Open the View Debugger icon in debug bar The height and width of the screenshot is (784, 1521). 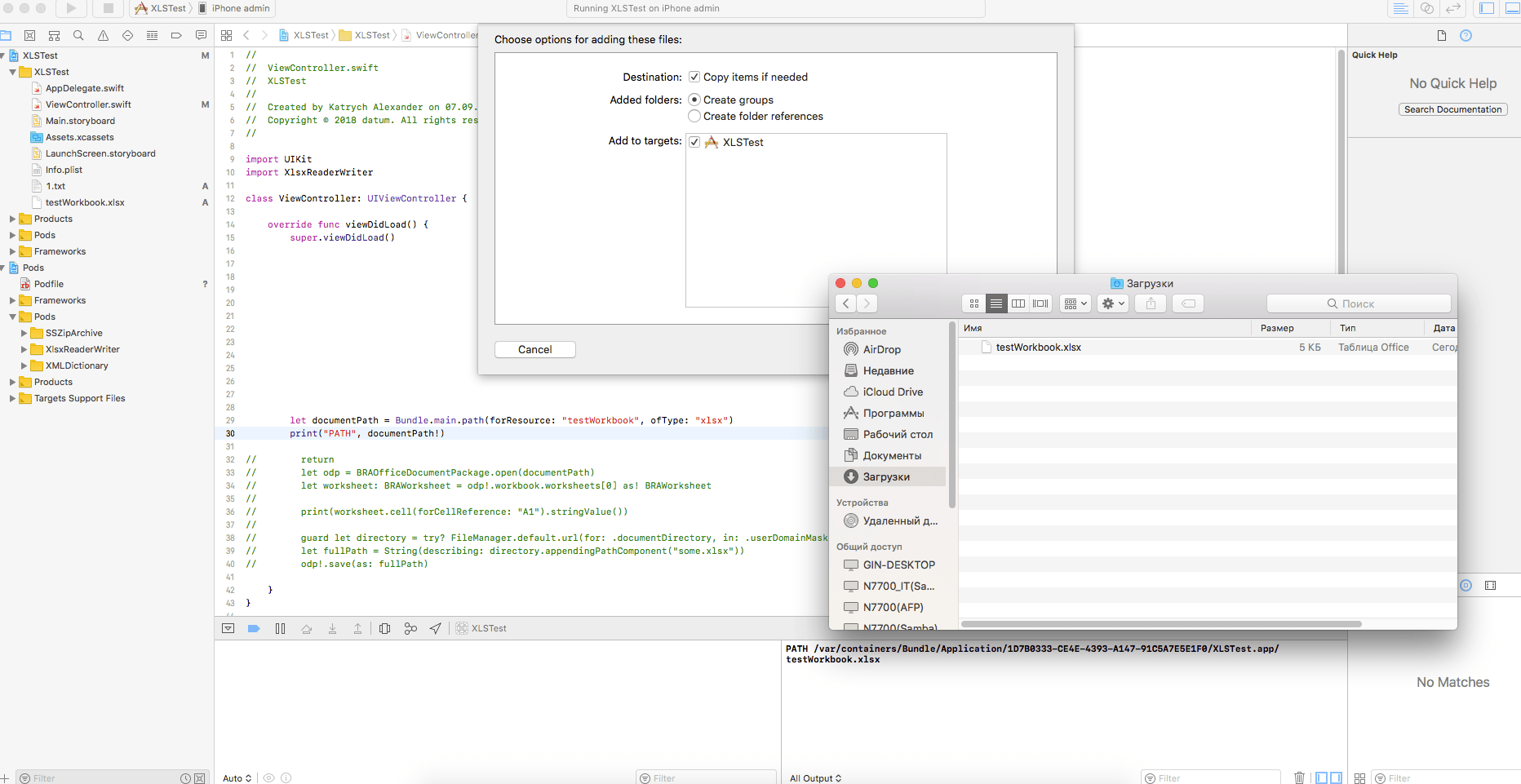coord(384,628)
